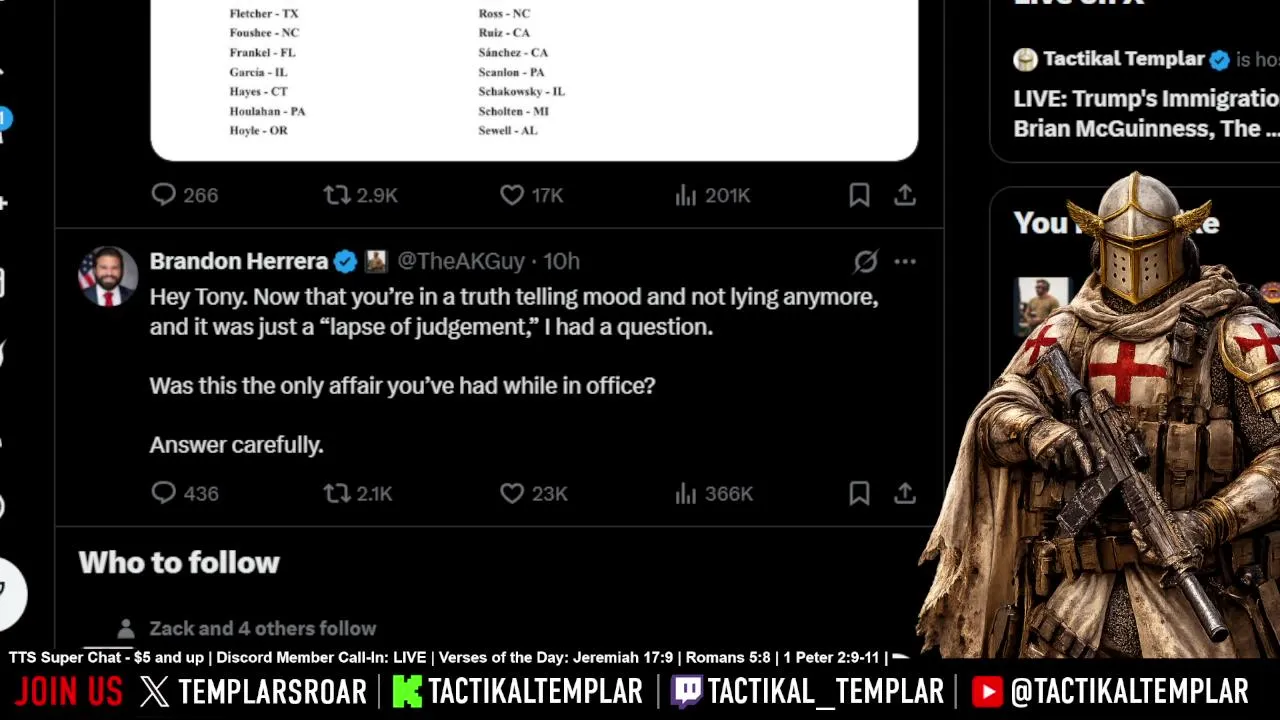Open the @TheAKGuy handle link
Image resolution: width=1280 pixels, height=720 pixels.
pos(461,261)
